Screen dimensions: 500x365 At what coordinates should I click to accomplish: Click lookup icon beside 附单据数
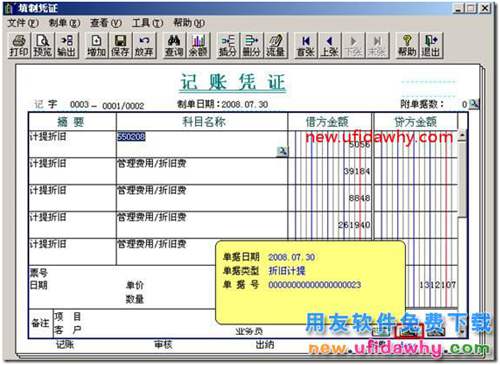pyautogui.click(x=474, y=104)
